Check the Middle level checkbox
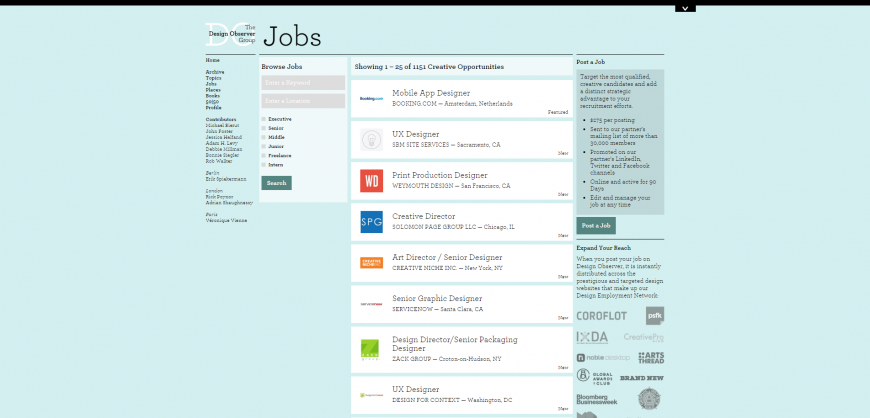The height and width of the screenshot is (418, 870). (264, 137)
